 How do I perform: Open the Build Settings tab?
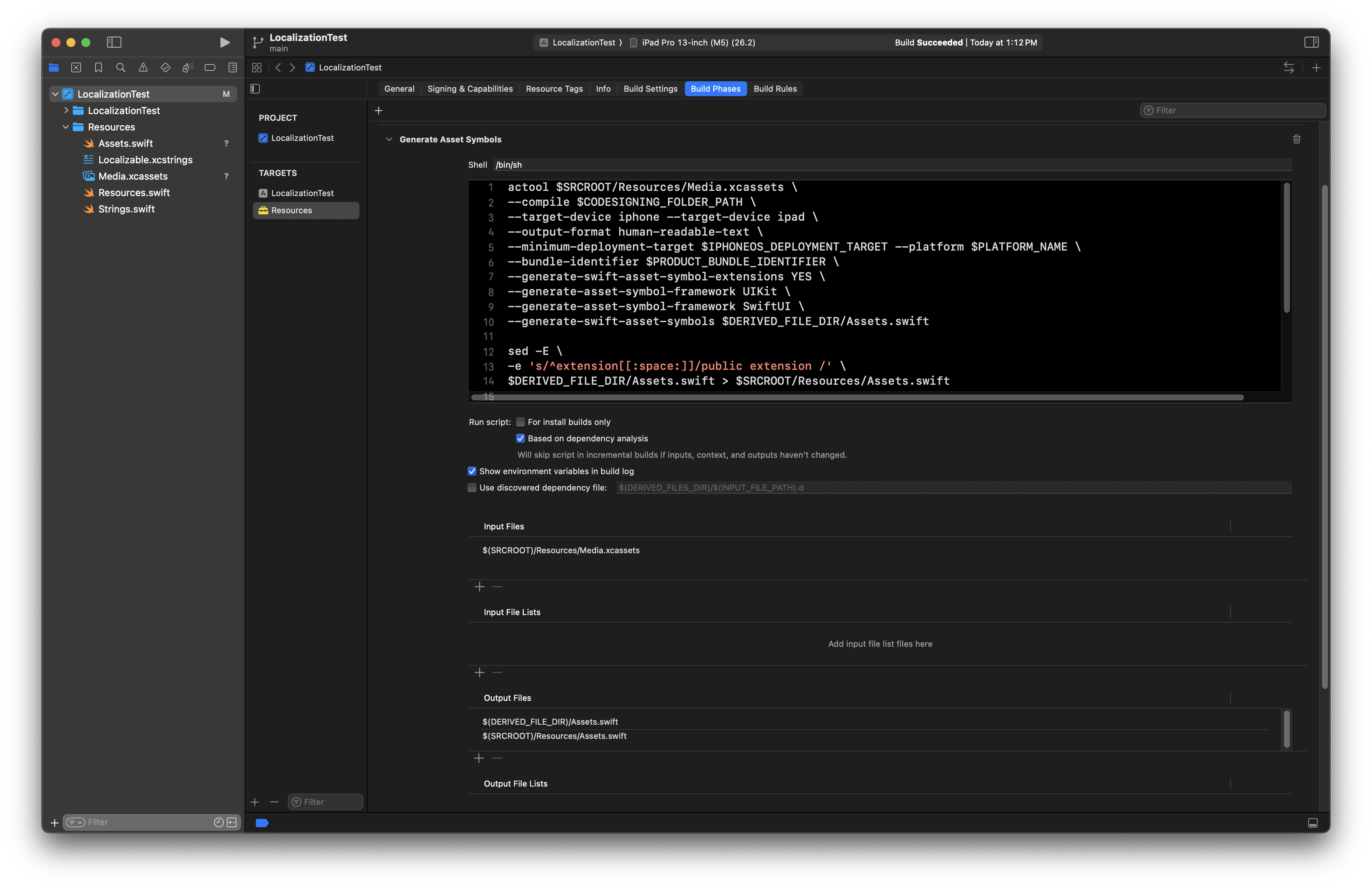click(x=650, y=88)
